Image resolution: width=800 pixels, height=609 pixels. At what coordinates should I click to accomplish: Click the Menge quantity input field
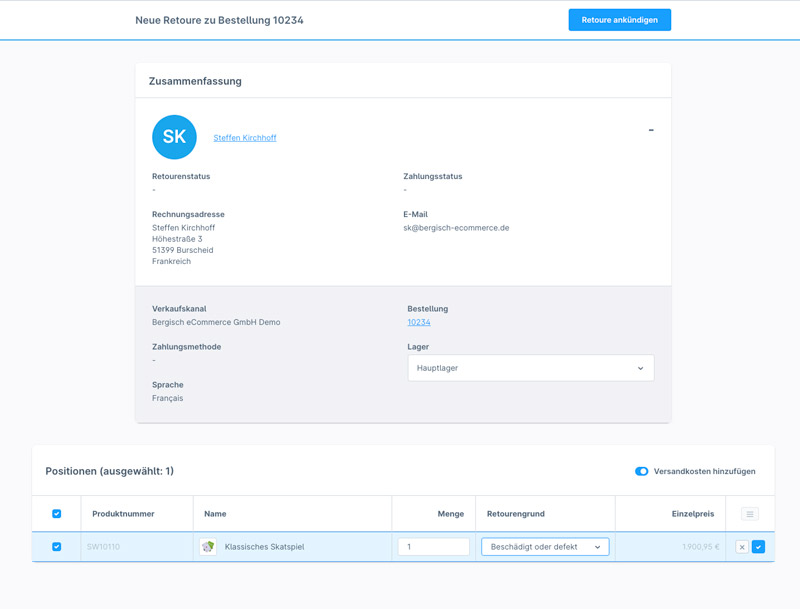pos(433,547)
